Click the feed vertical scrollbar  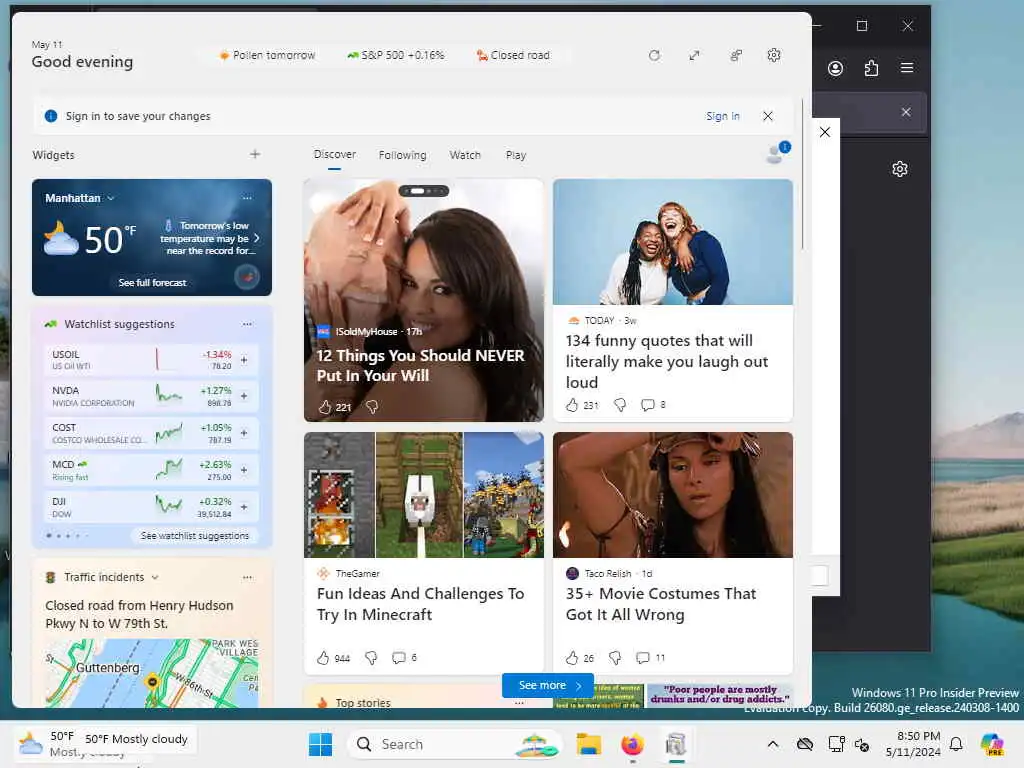[x=802, y=173]
